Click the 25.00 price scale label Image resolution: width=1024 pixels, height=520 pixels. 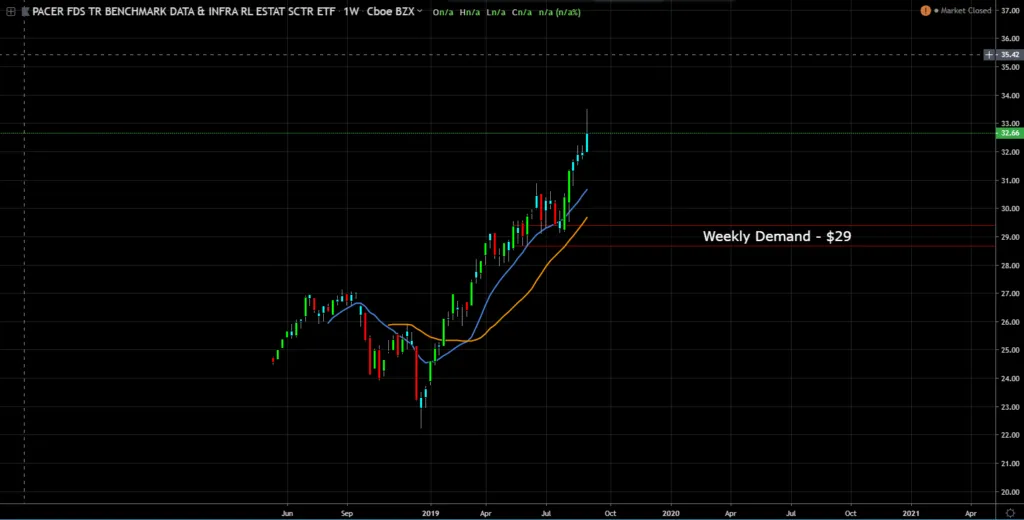click(1010, 350)
